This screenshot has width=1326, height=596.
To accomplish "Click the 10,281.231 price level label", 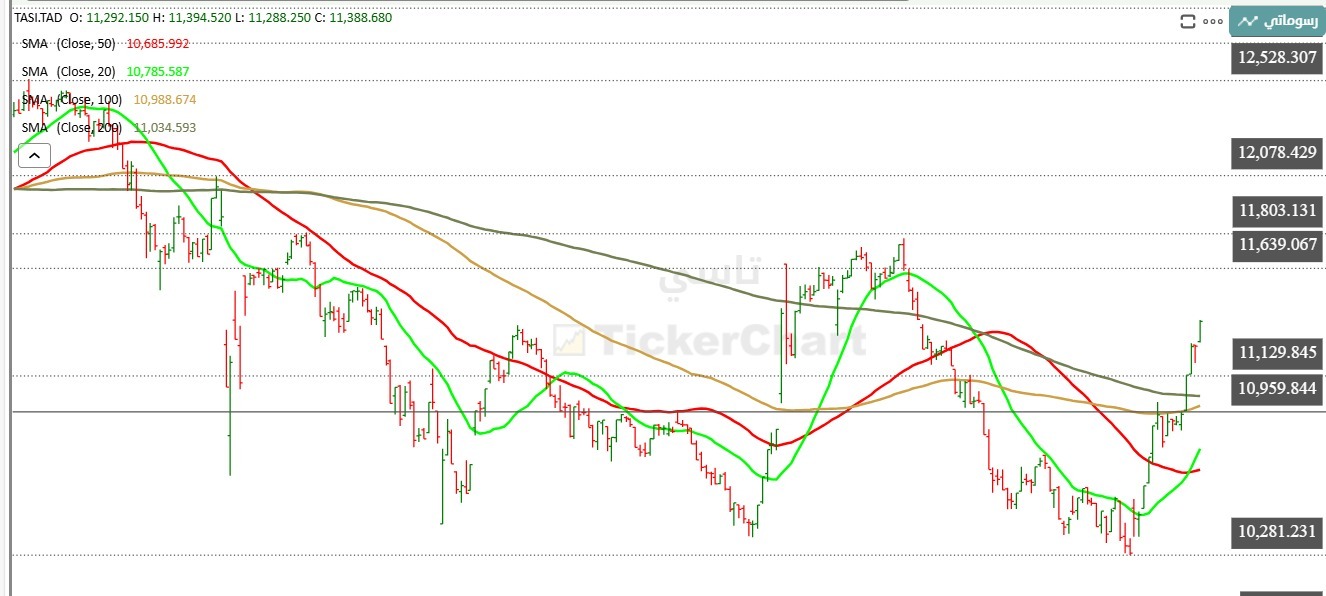I will pos(1277,531).
